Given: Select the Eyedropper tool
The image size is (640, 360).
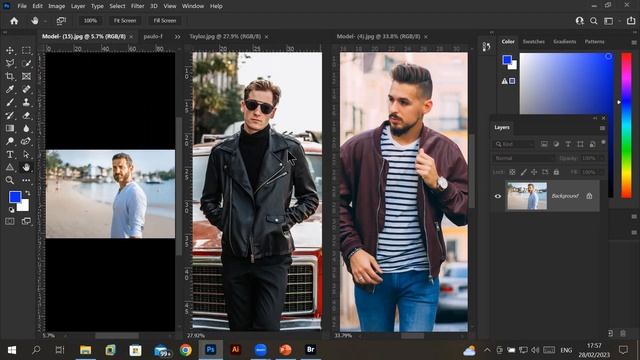Looking at the screenshot, I should 10,89.
